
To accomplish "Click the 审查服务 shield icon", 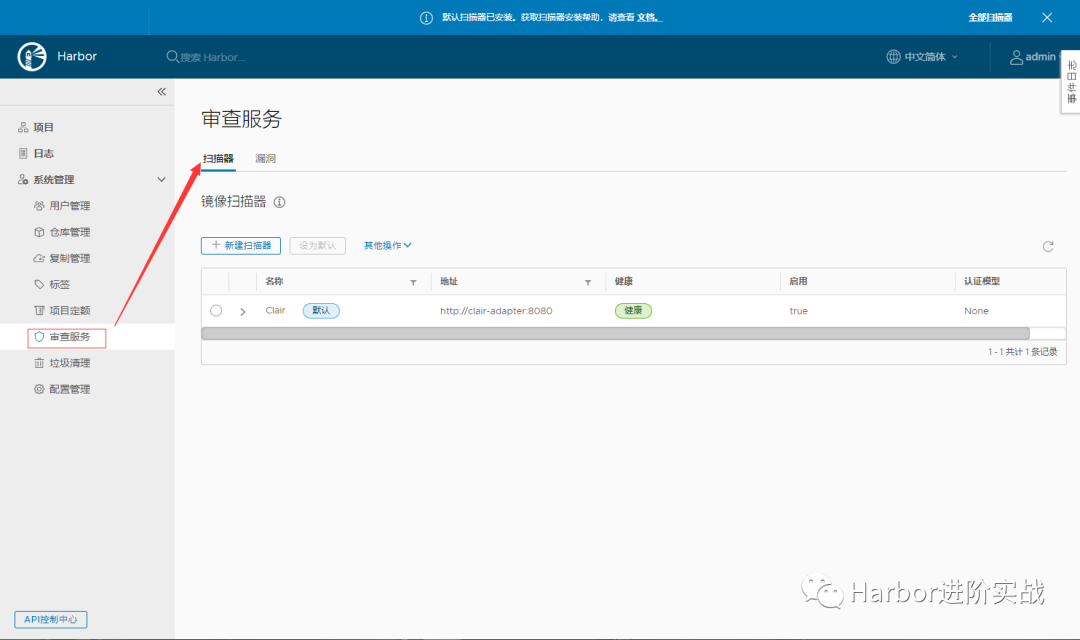I will pos(39,337).
